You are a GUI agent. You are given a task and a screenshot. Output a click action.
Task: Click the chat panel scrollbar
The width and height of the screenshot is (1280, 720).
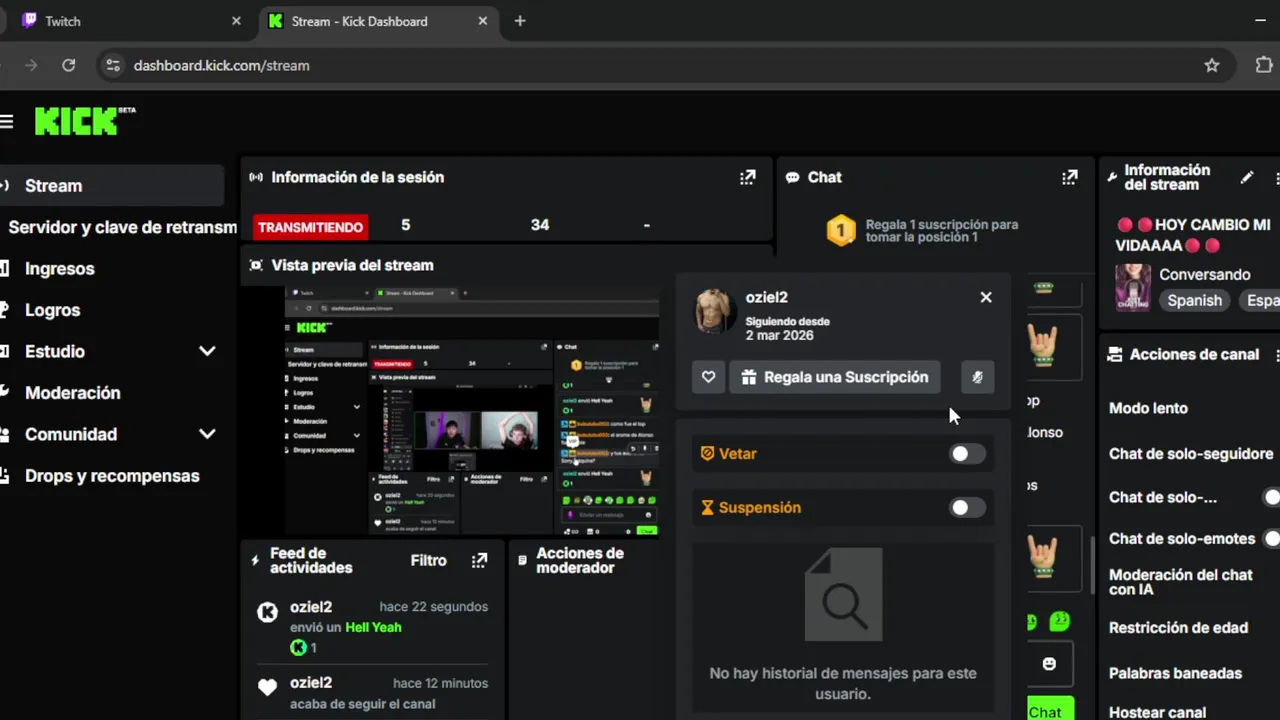[1092, 564]
